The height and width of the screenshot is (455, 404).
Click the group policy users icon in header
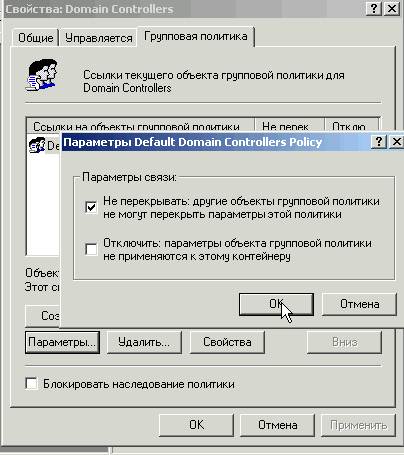point(42,75)
